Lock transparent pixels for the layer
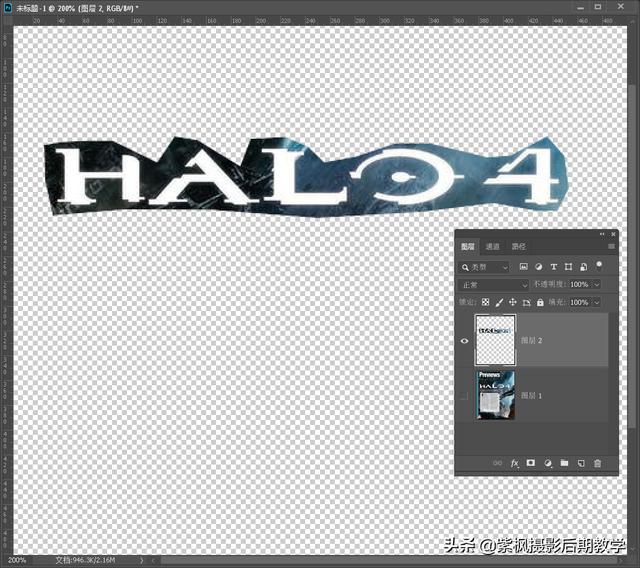Viewport: 640px width, 568px height. (485, 302)
